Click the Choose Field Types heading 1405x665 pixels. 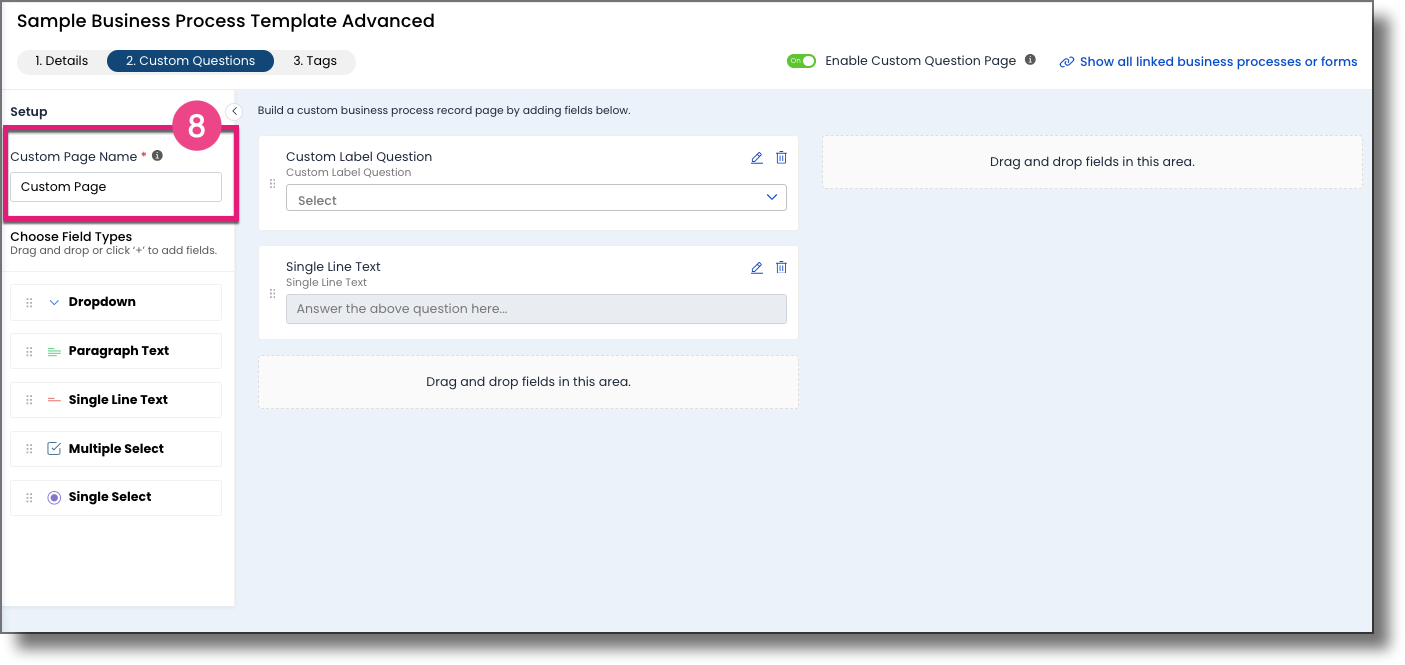71,237
